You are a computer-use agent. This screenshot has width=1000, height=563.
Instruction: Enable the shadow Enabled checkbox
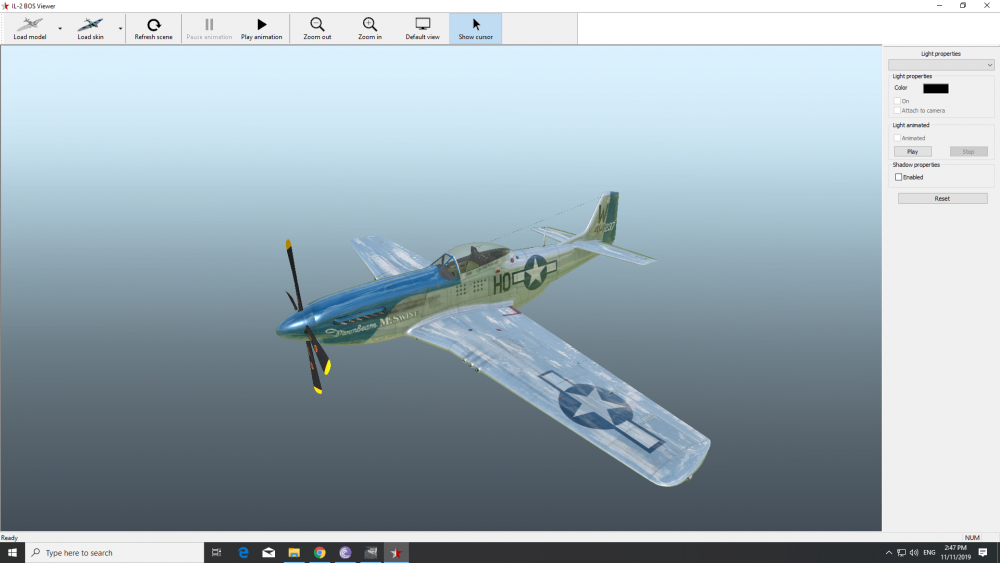pyautogui.click(x=898, y=177)
